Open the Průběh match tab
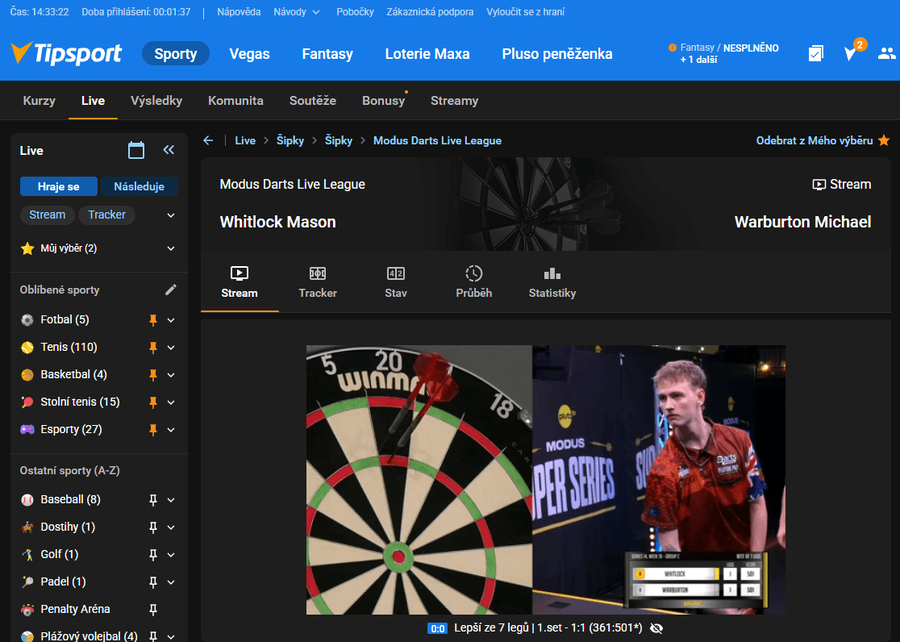The image size is (900, 642). pos(474,282)
